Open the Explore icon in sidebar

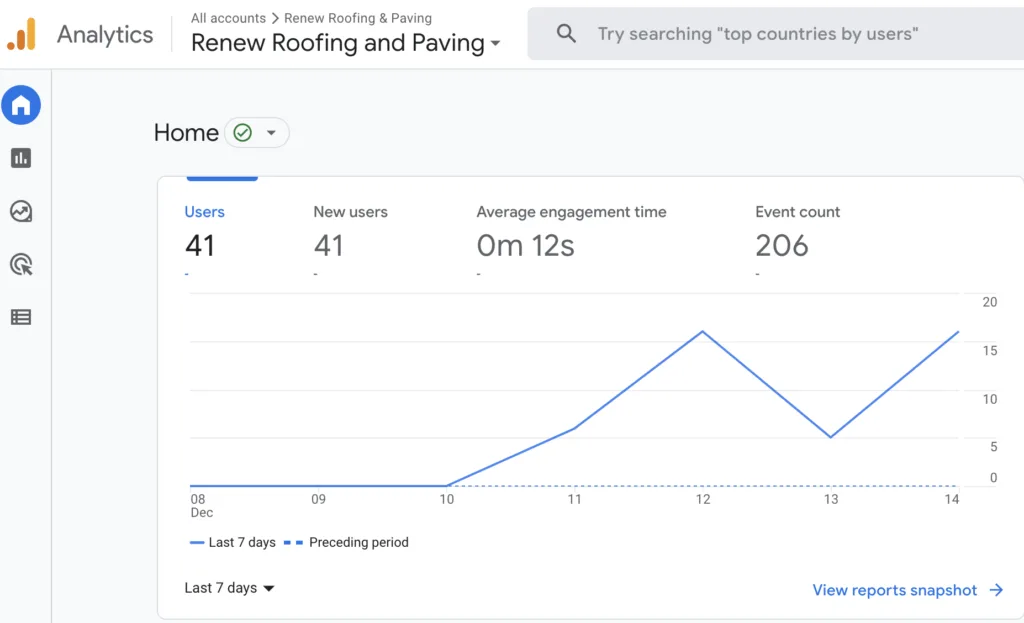21,211
